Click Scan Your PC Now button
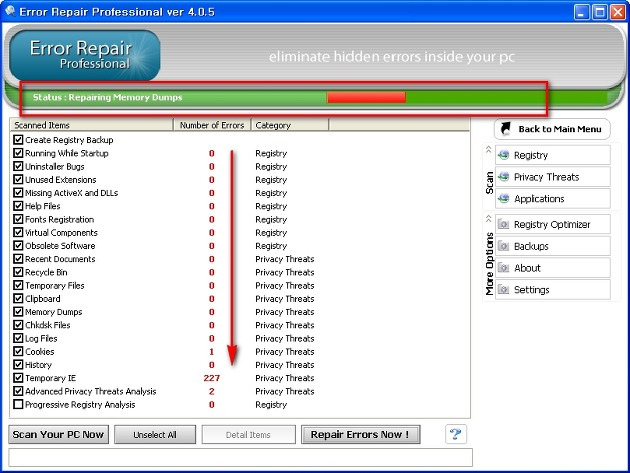Image resolution: width=630 pixels, height=473 pixels. tap(59, 434)
